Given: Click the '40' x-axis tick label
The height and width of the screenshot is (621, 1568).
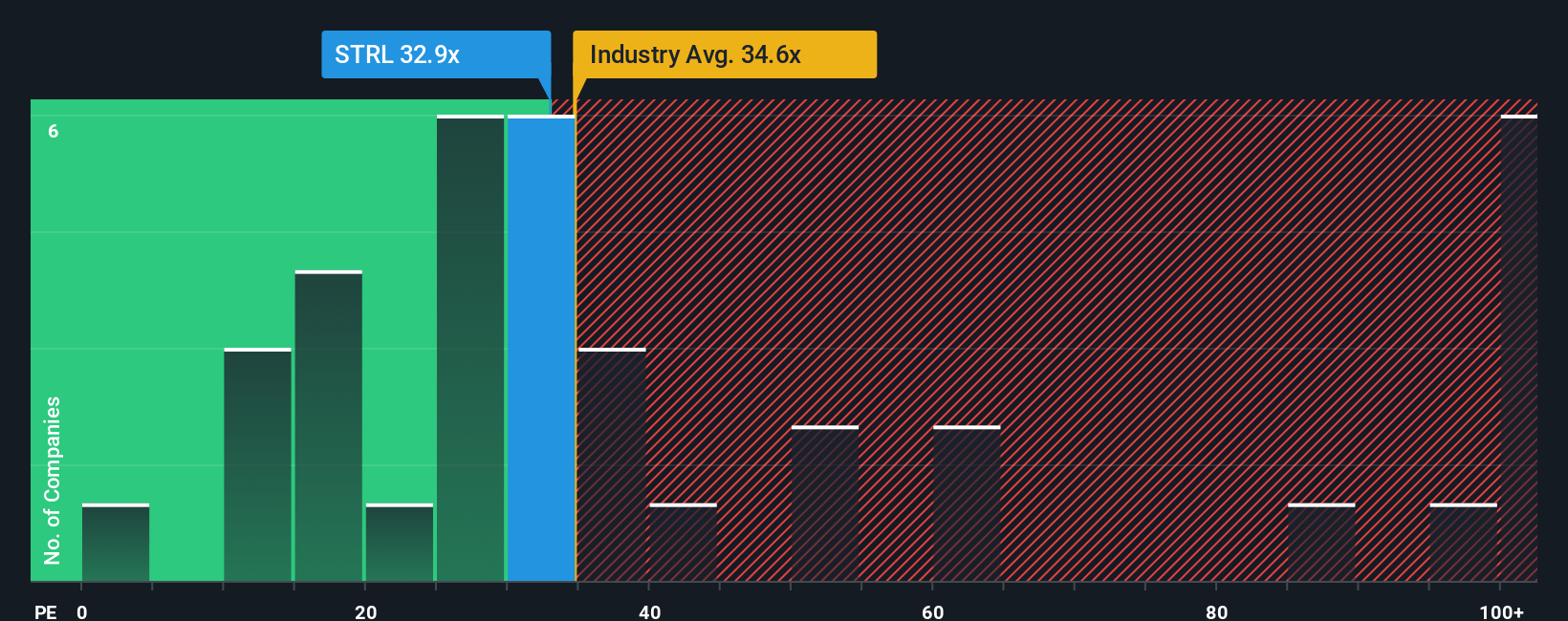Looking at the screenshot, I should coord(649,612).
